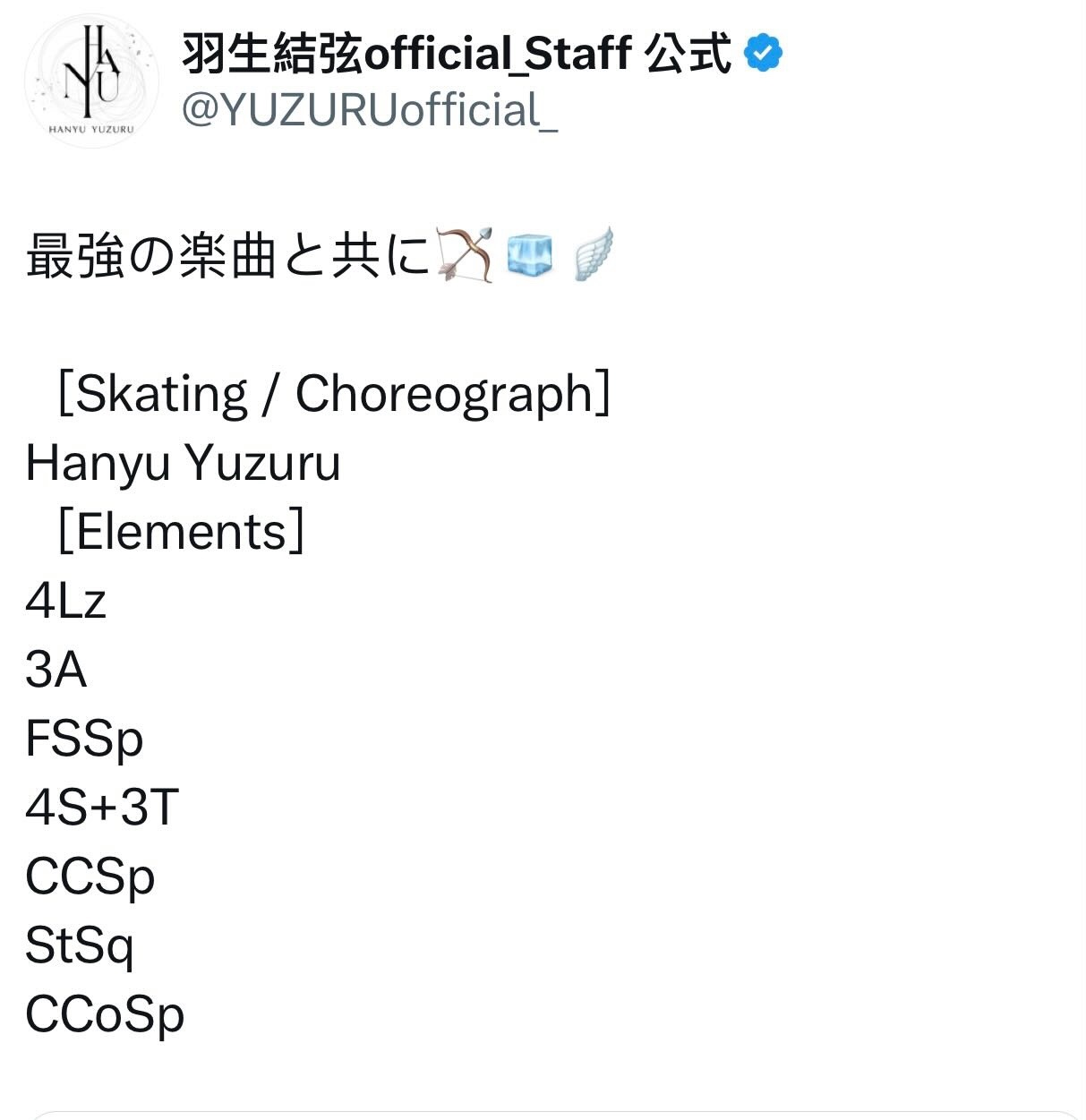Click the [Elements] heading line
Image resolution: width=1086 pixels, height=1120 pixels.
[x=180, y=532]
